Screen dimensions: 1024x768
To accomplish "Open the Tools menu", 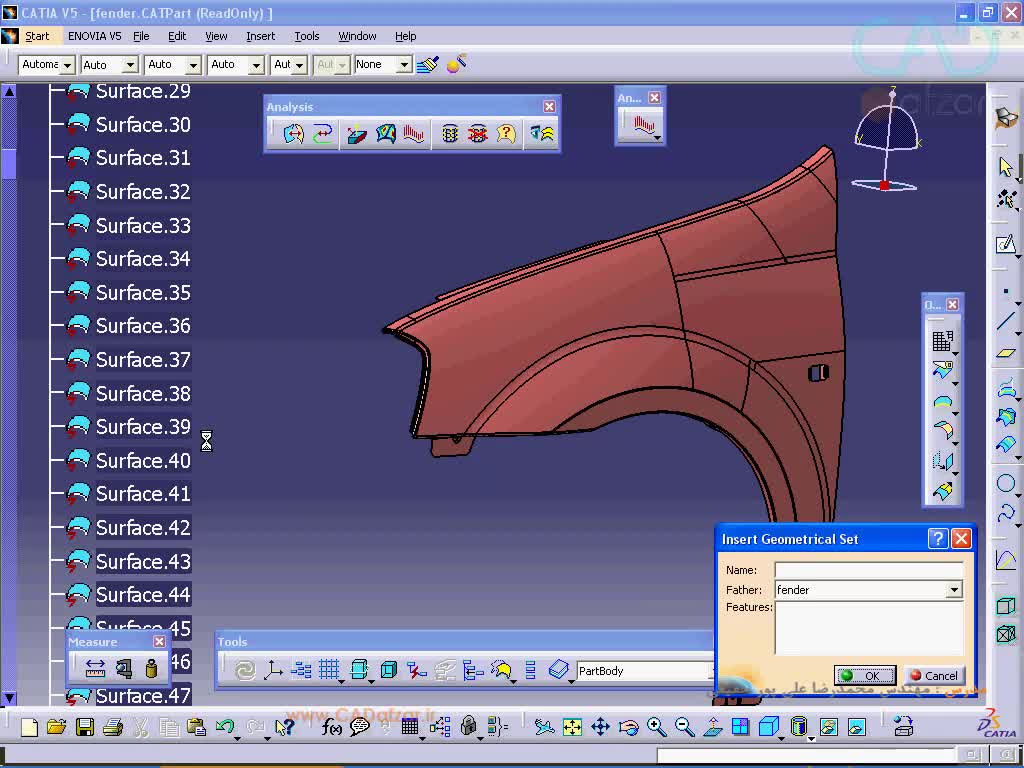I will (306, 36).
